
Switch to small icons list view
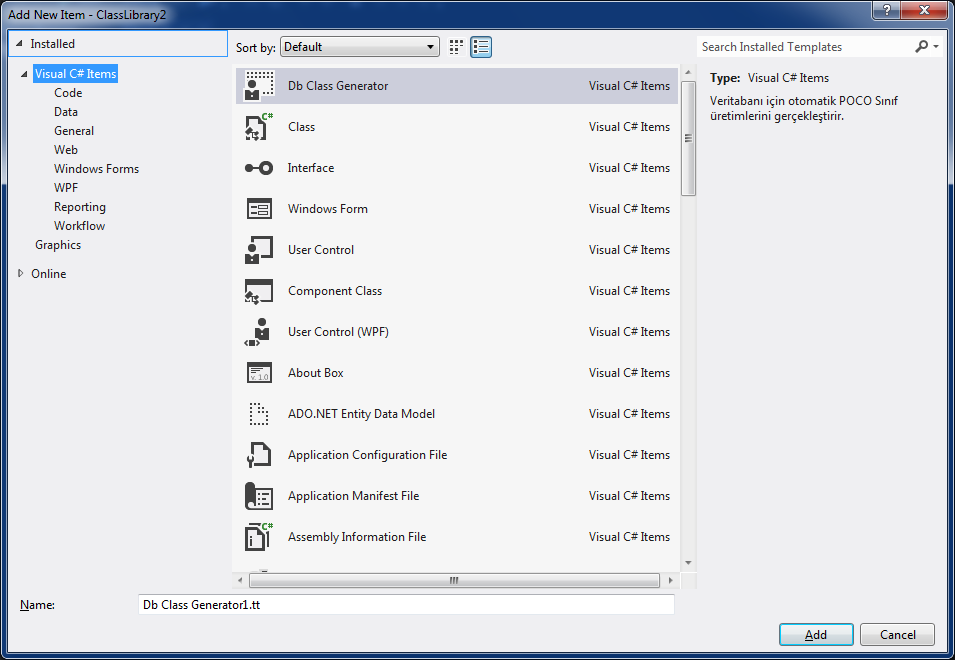point(481,47)
